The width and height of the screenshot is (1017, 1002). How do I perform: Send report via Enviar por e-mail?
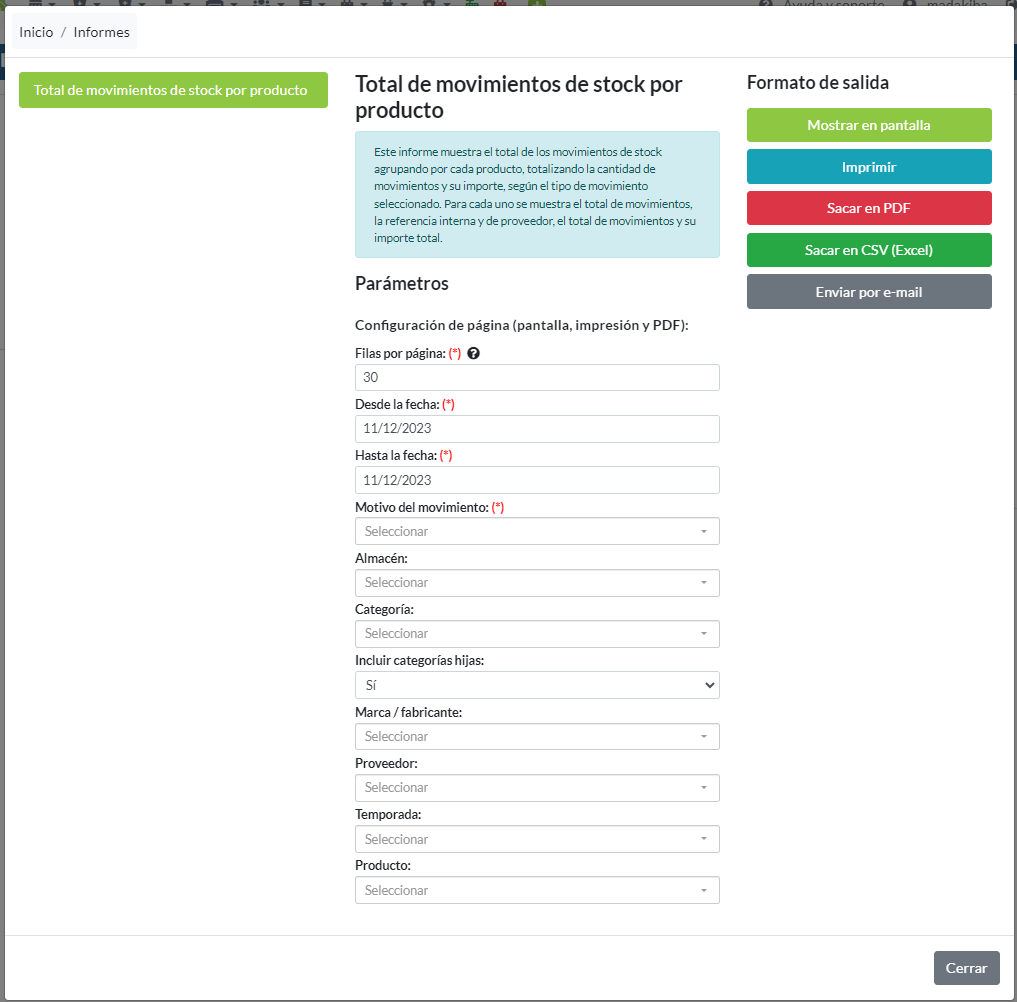click(868, 292)
